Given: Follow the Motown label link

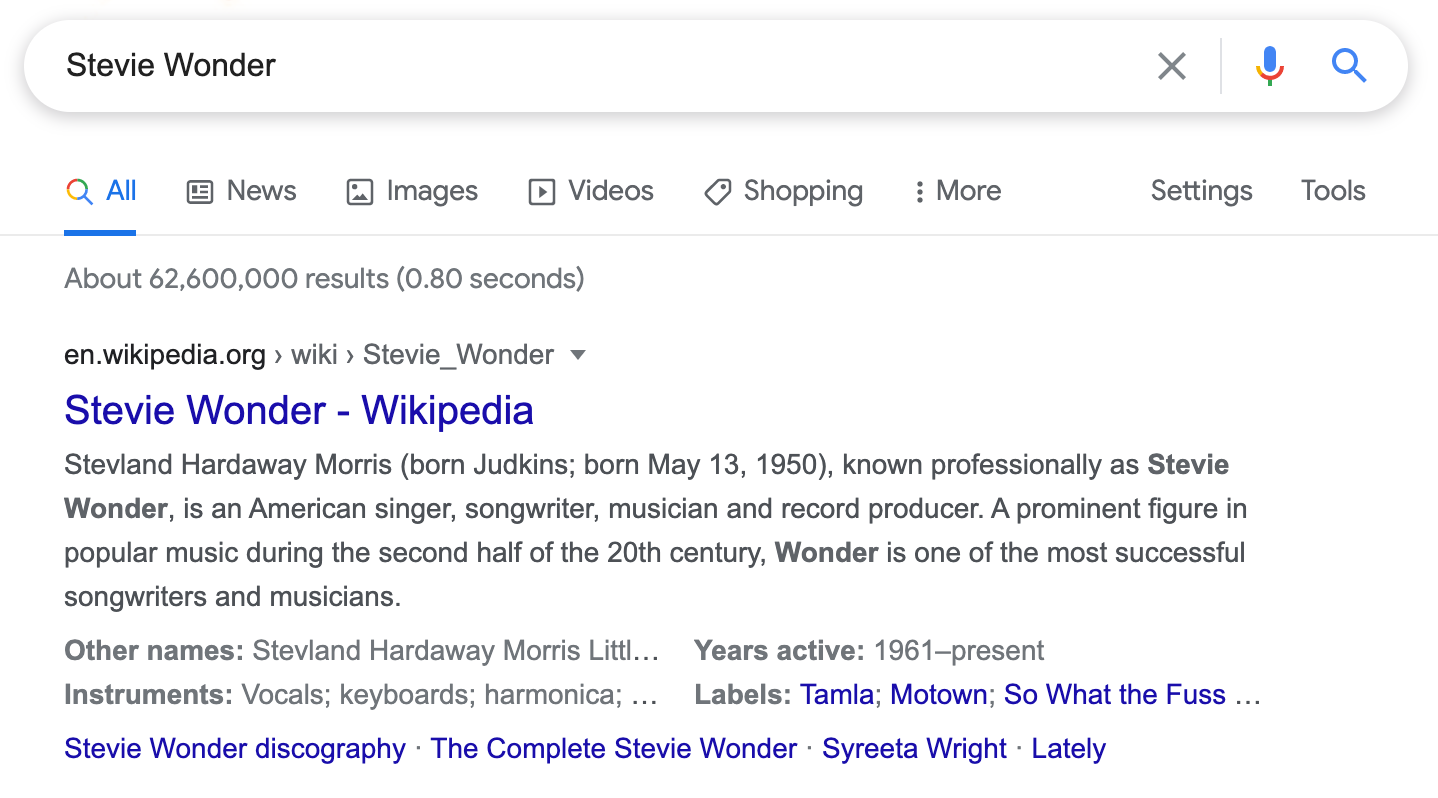Looking at the screenshot, I should pyautogui.click(x=939, y=695).
